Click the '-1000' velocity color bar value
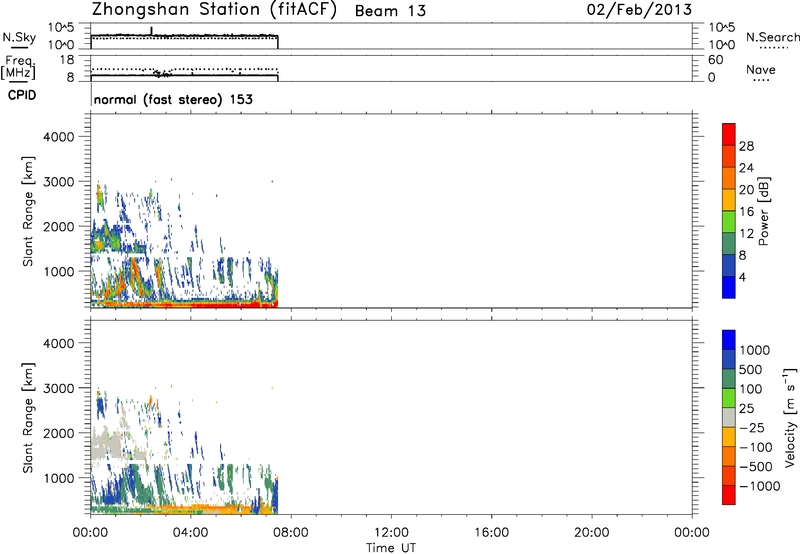800x554 pixels. tap(760, 486)
